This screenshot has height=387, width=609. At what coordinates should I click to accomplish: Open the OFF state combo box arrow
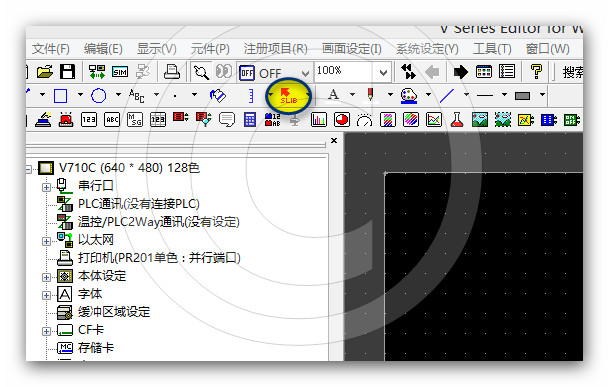point(305,73)
